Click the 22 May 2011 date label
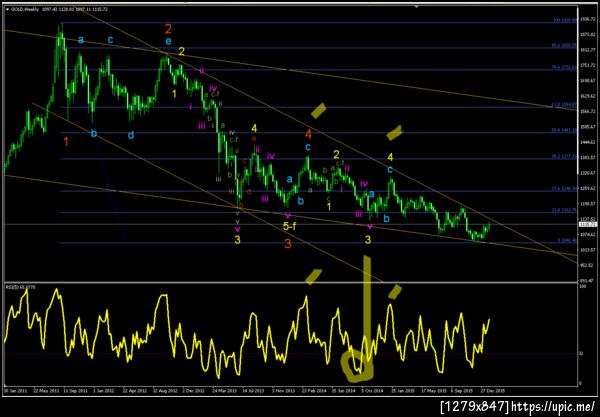The width and height of the screenshot is (600, 417). (46, 391)
